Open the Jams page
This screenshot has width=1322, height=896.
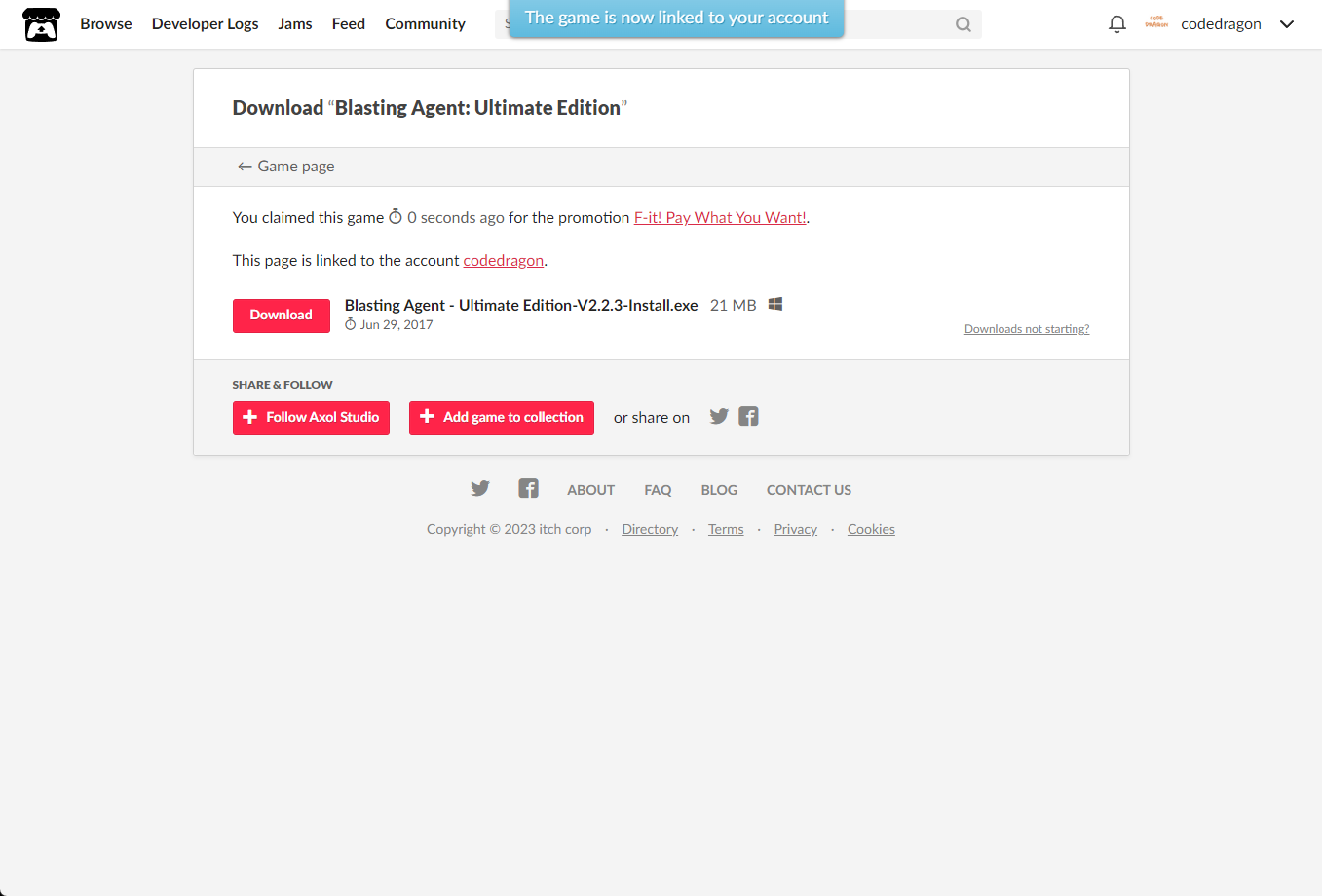pyautogui.click(x=295, y=24)
